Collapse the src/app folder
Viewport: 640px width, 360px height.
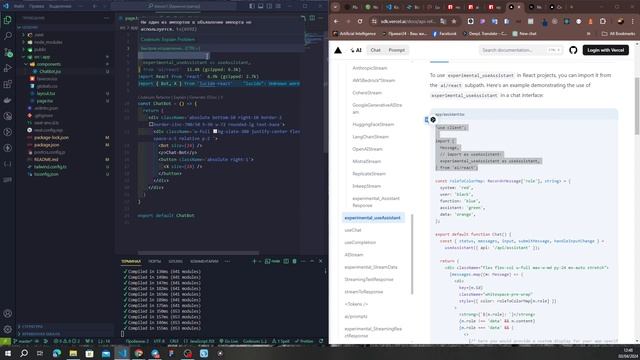coord(23,57)
